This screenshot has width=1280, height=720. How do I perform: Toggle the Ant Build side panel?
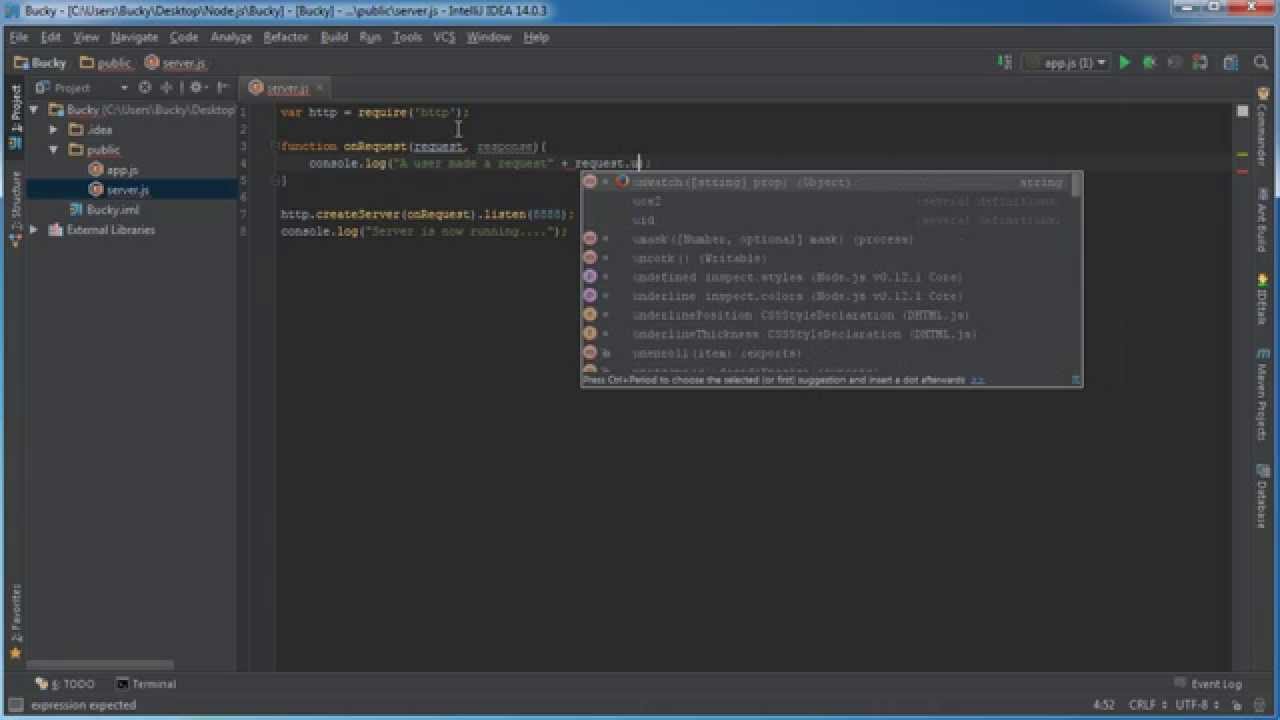[1263, 221]
